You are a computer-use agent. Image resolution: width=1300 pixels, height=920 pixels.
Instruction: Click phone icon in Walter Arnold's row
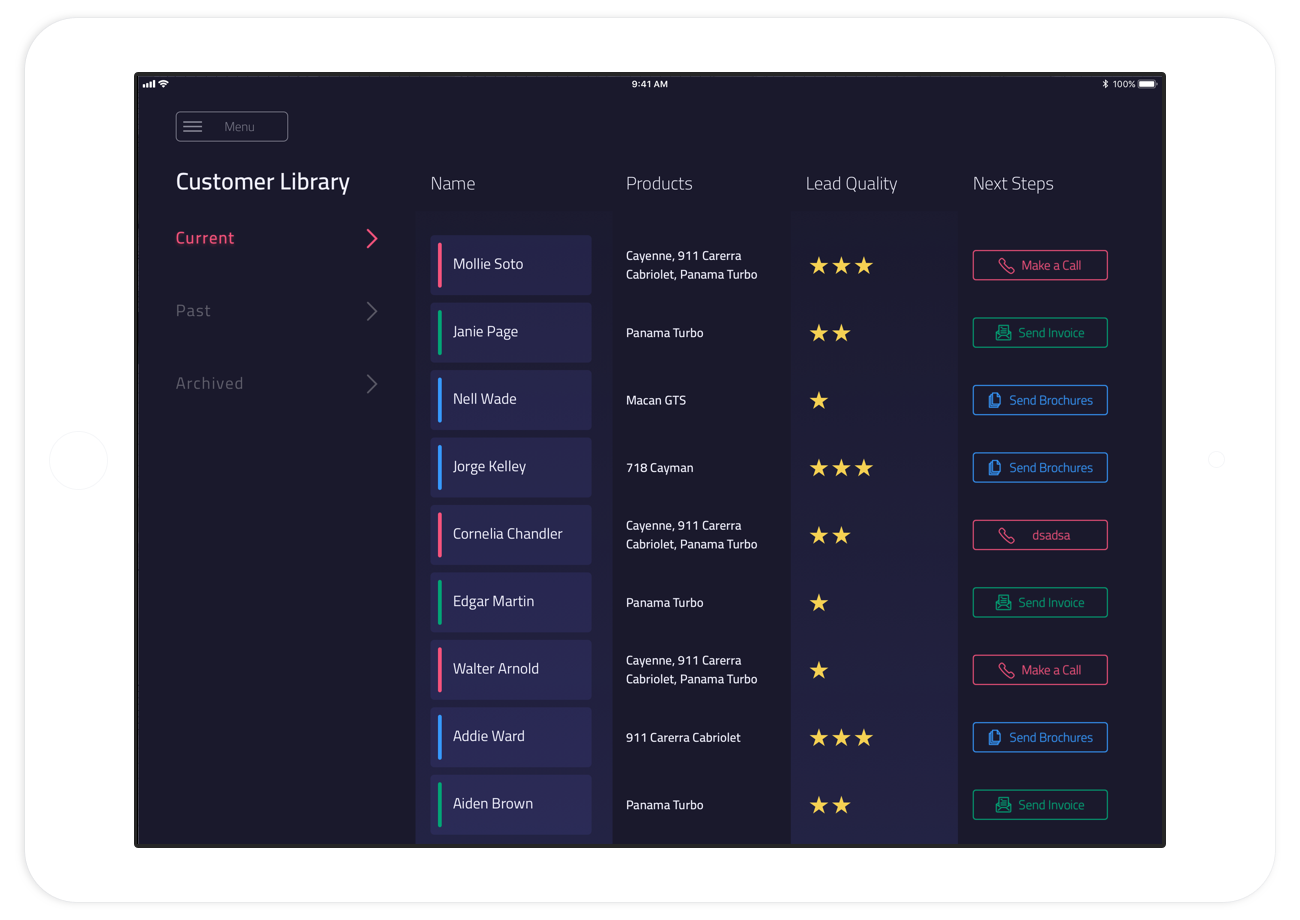1006,671
